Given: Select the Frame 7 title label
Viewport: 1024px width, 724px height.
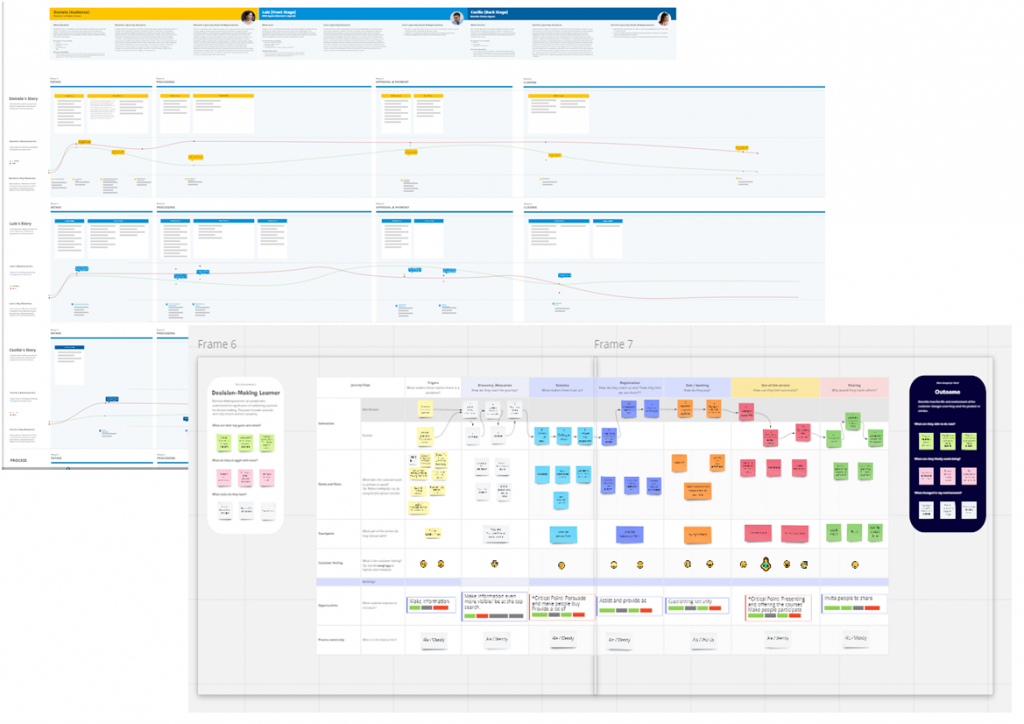Looking at the screenshot, I should 613,344.
